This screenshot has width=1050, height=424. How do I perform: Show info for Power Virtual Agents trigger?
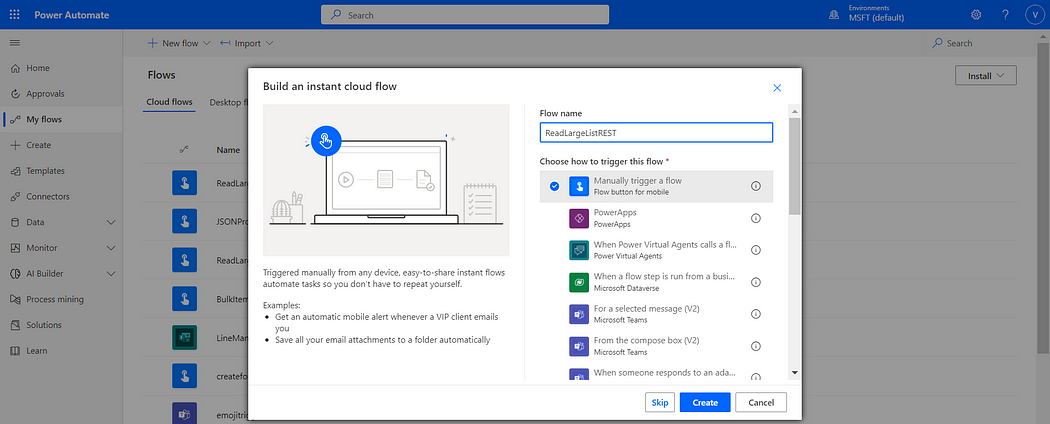pyautogui.click(x=756, y=250)
